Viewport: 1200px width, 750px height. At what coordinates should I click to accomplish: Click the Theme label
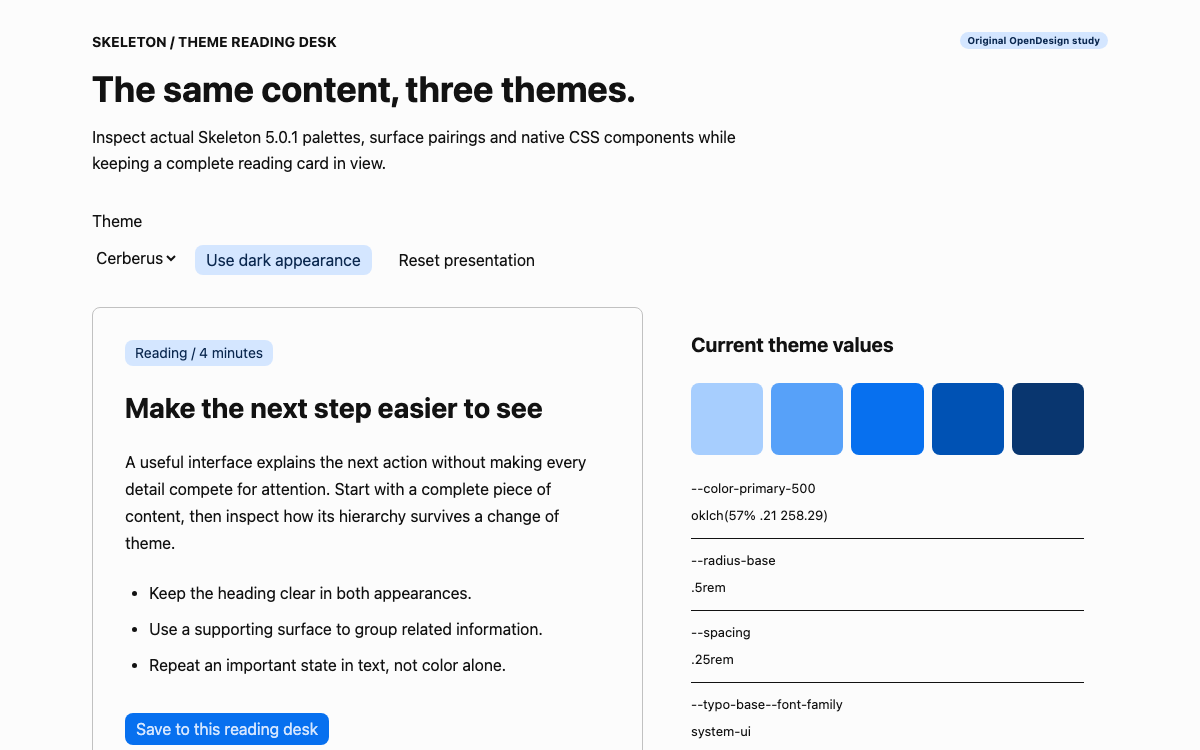[117, 221]
